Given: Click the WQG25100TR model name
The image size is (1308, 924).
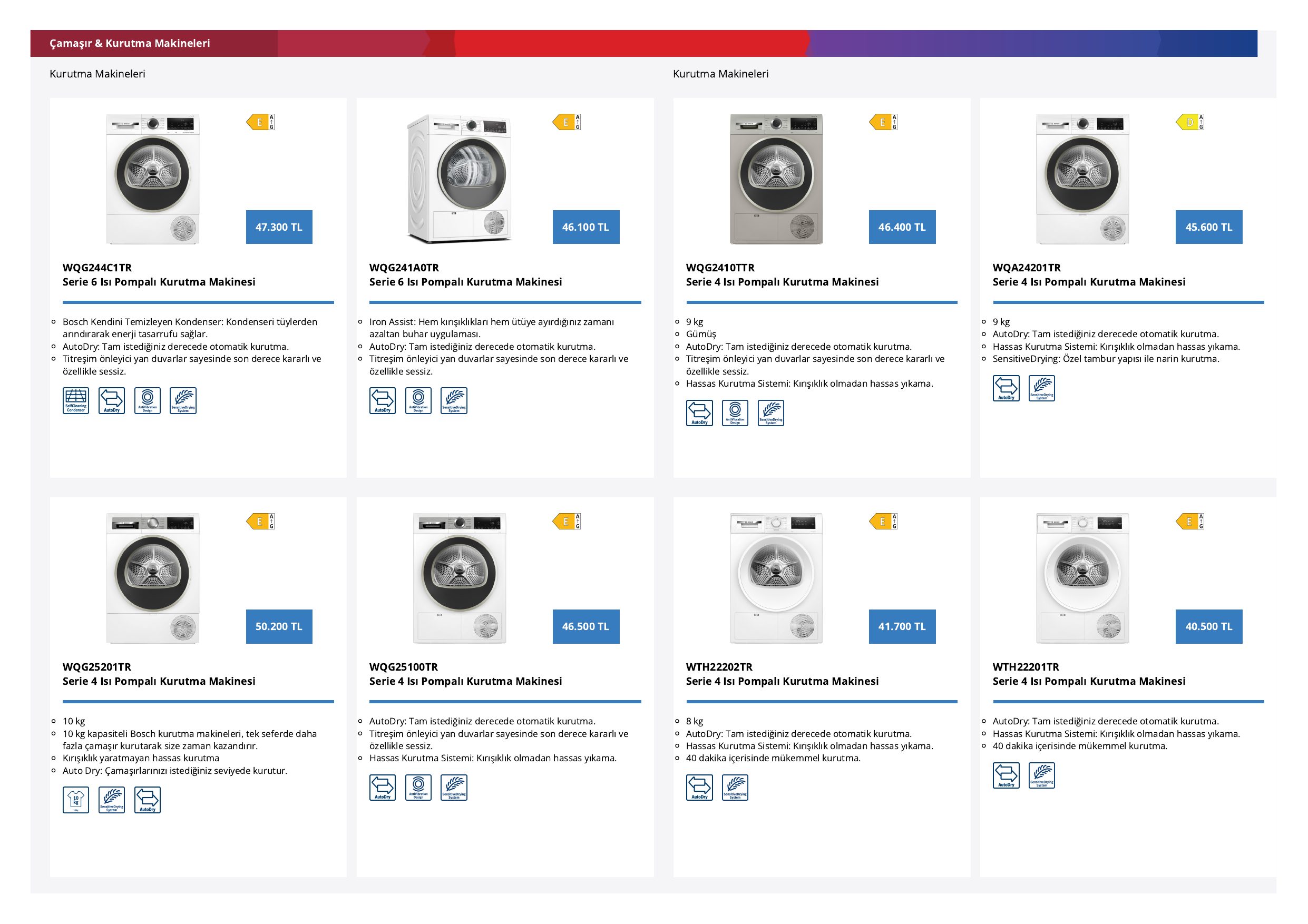Looking at the screenshot, I should coord(403,667).
